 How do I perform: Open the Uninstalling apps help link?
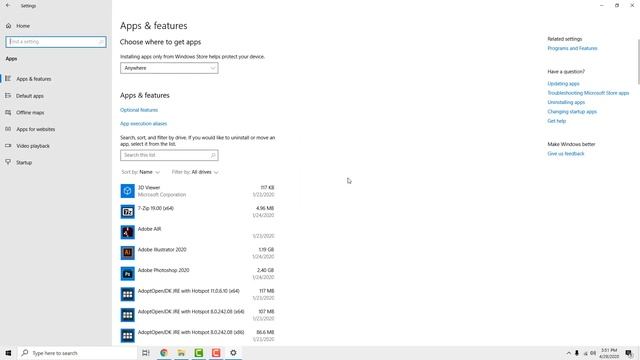[566, 102]
